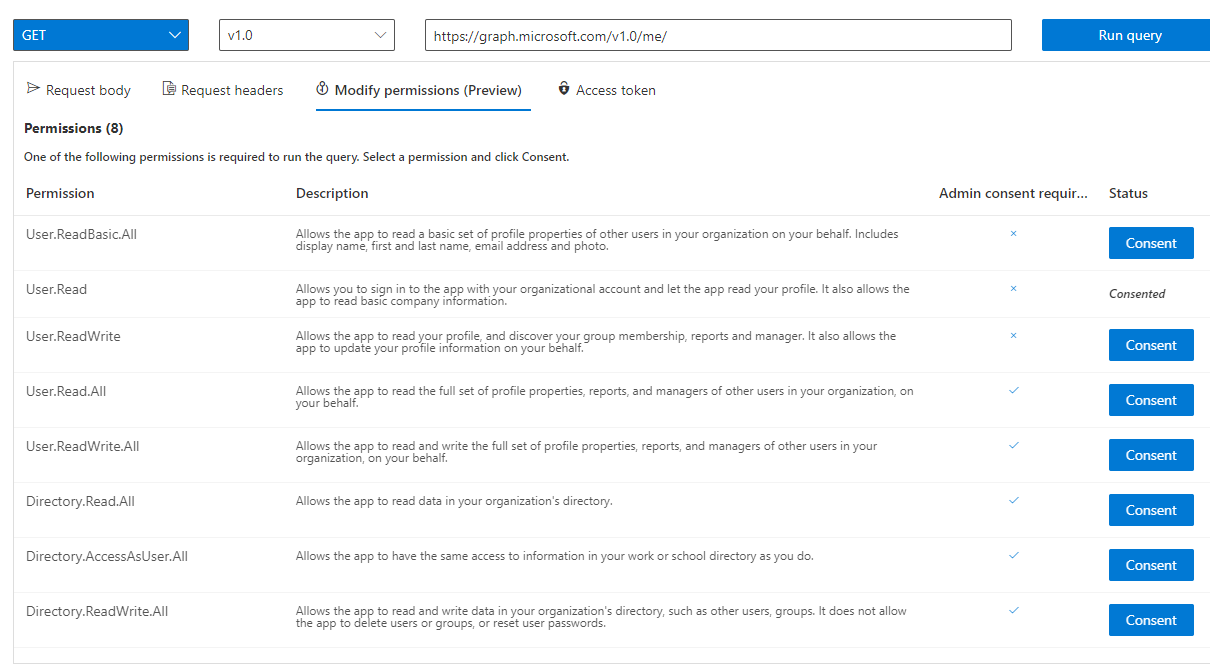
Task: Consent to User.ReadBasic.All permission
Action: [x=1151, y=243]
